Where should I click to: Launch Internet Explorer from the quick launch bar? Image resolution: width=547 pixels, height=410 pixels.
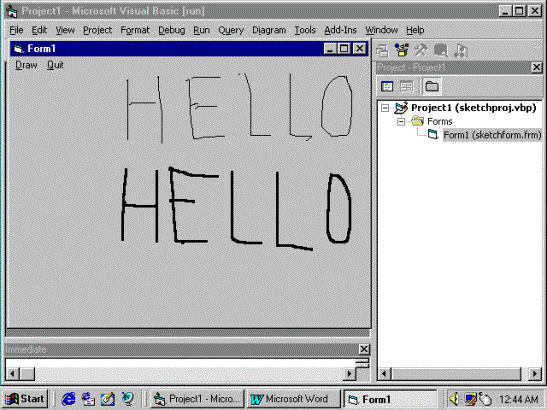click(68, 398)
